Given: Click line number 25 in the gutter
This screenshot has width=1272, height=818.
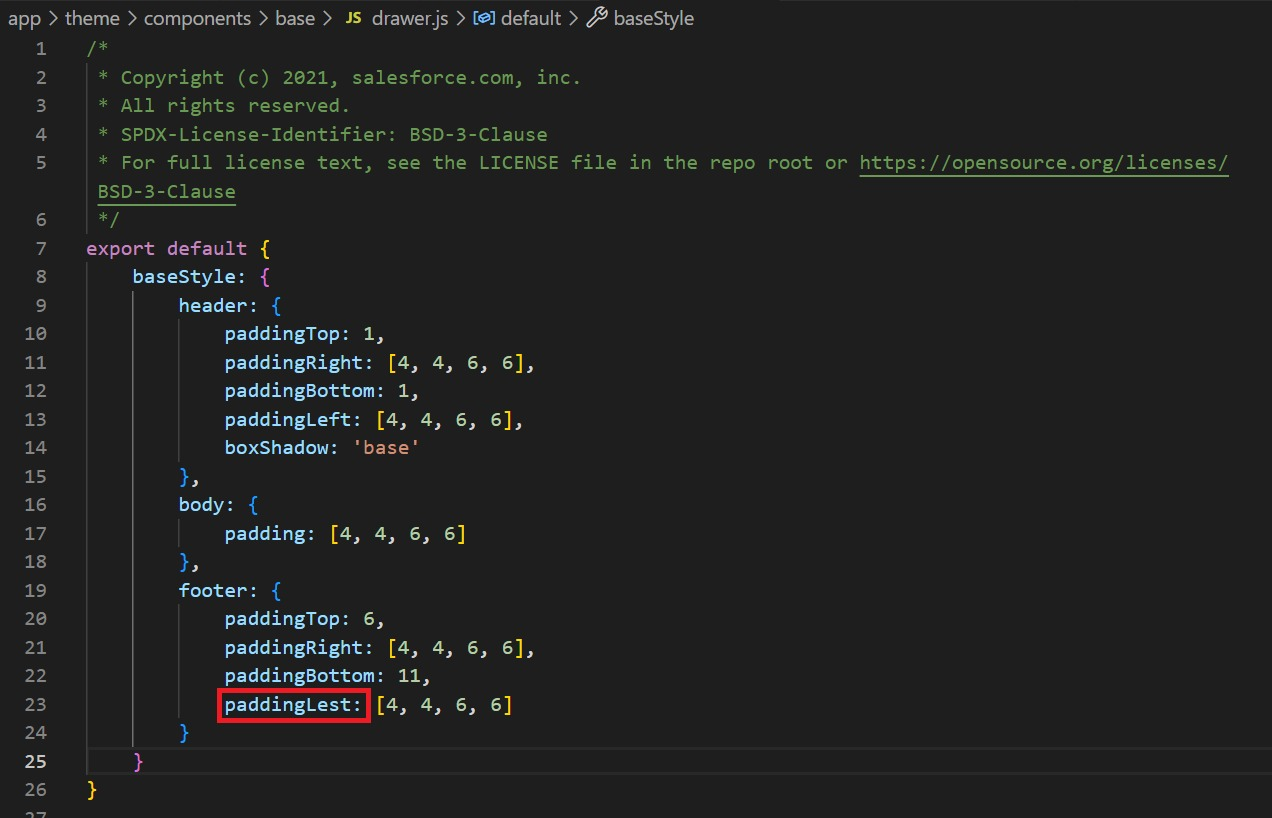Looking at the screenshot, I should [x=35, y=761].
